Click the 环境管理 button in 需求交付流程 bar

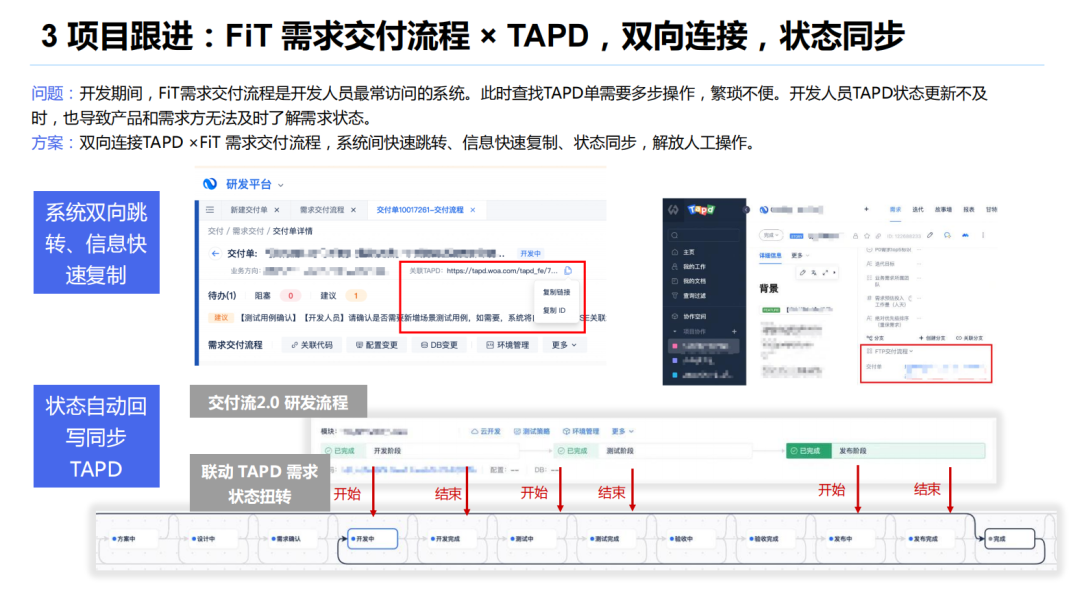(508, 345)
